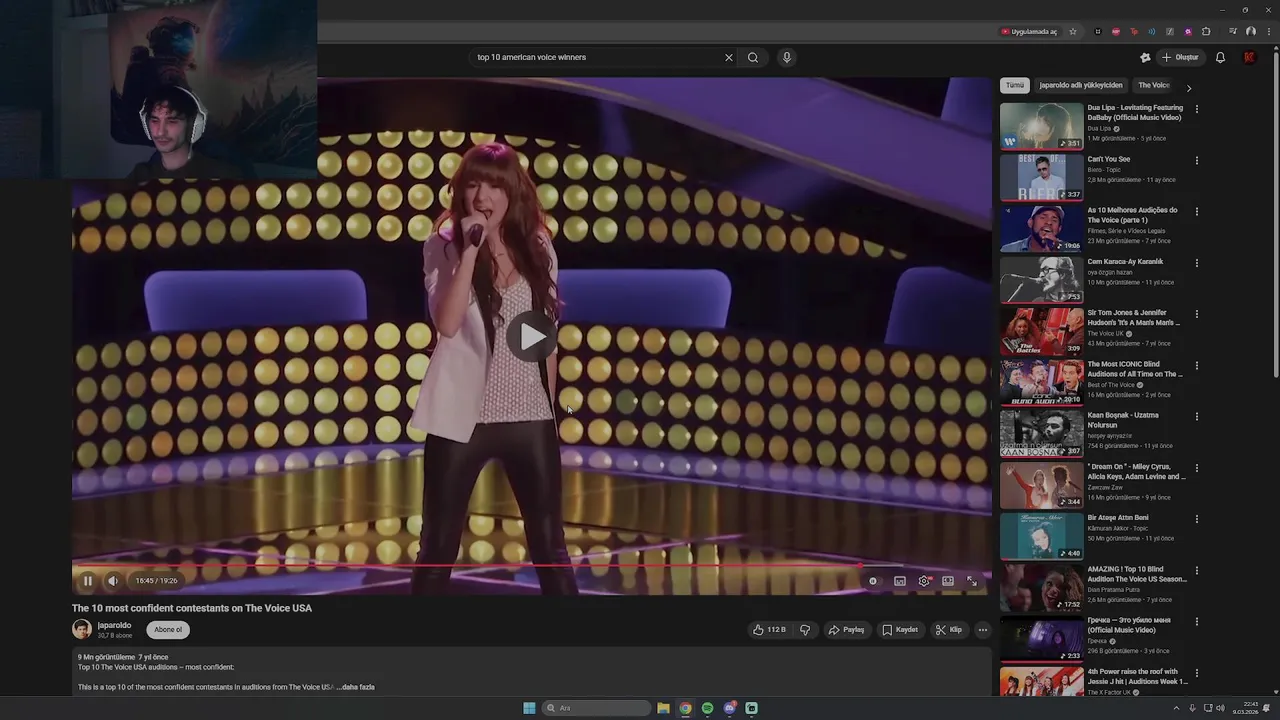Viewport: 1280px width, 720px height.
Task: Save the video with Kaydet
Action: [900, 630]
